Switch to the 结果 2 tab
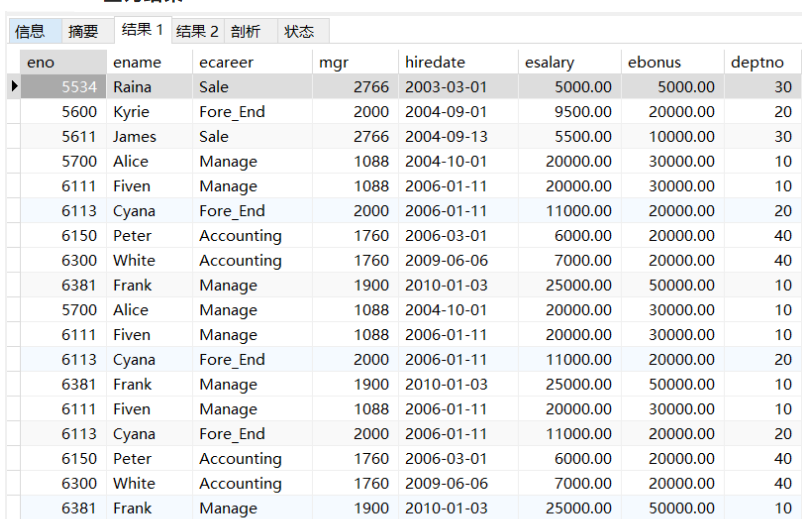This screenshot has height=519, width=808. tap(197, 32)
